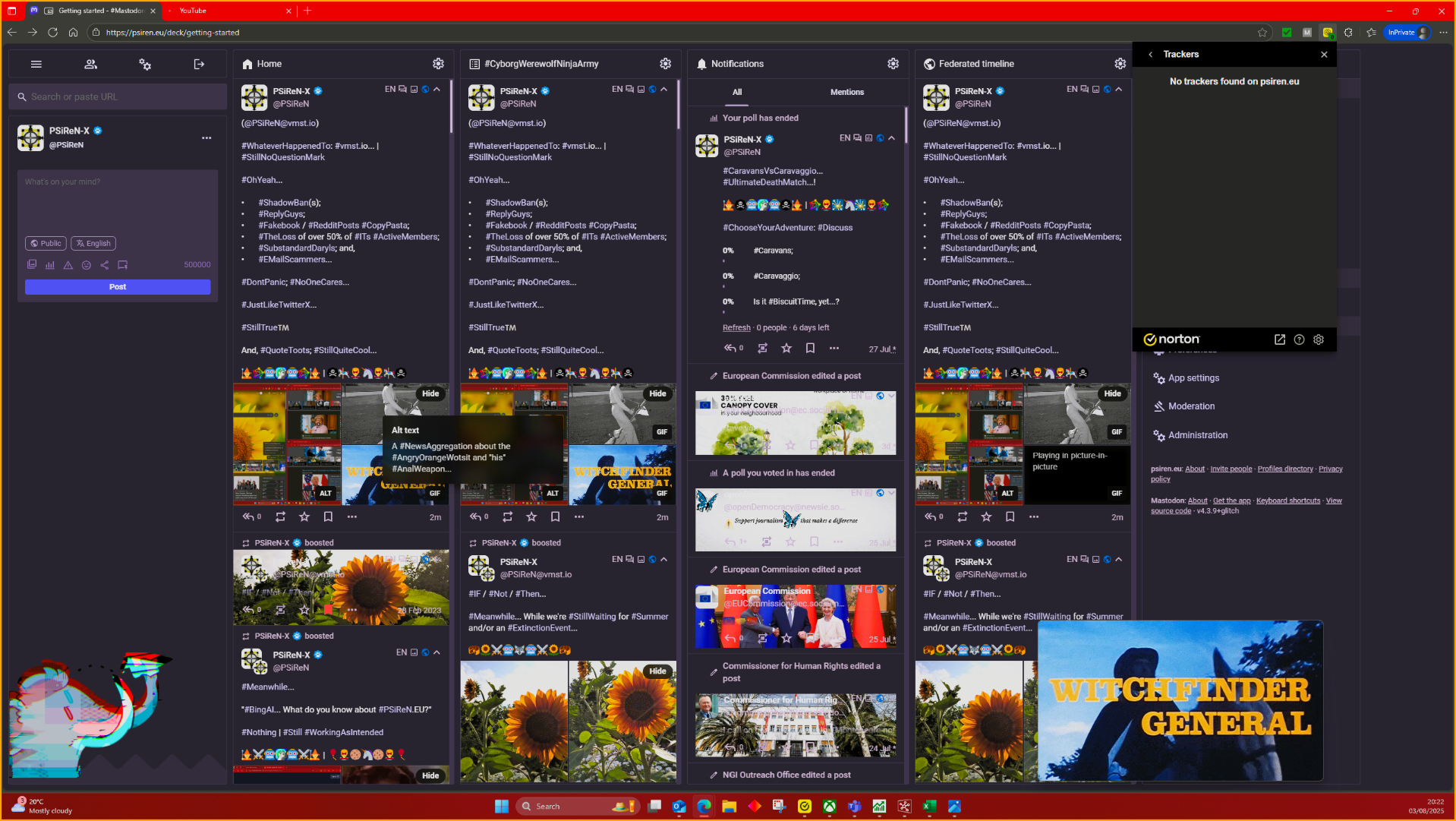Change post visibility from Public
The image size is (1456, 821).
(46, 244)
